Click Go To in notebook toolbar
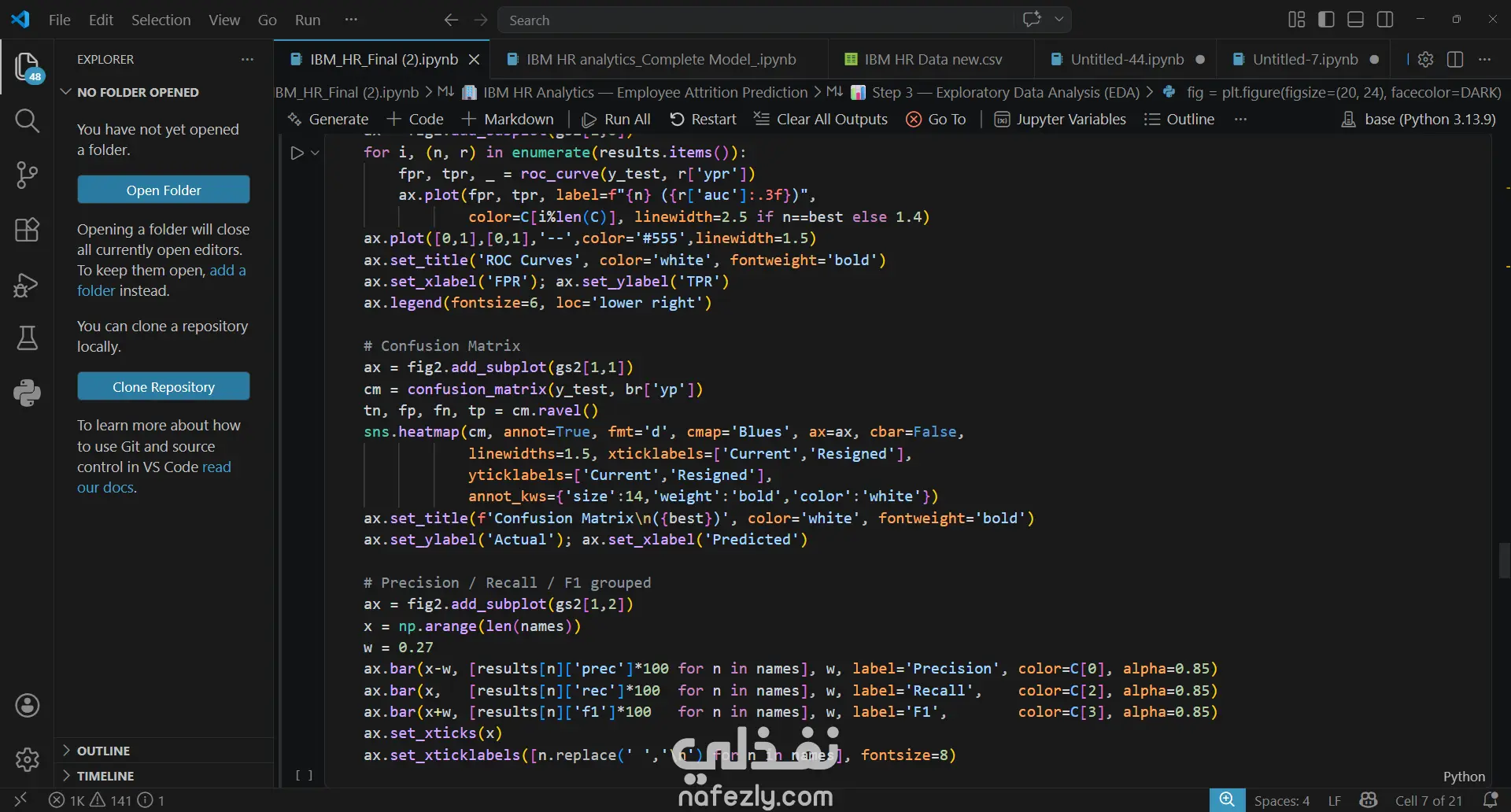Image resolution: width=1511 pixels, height=812 pixels. [x=936, y=120]
